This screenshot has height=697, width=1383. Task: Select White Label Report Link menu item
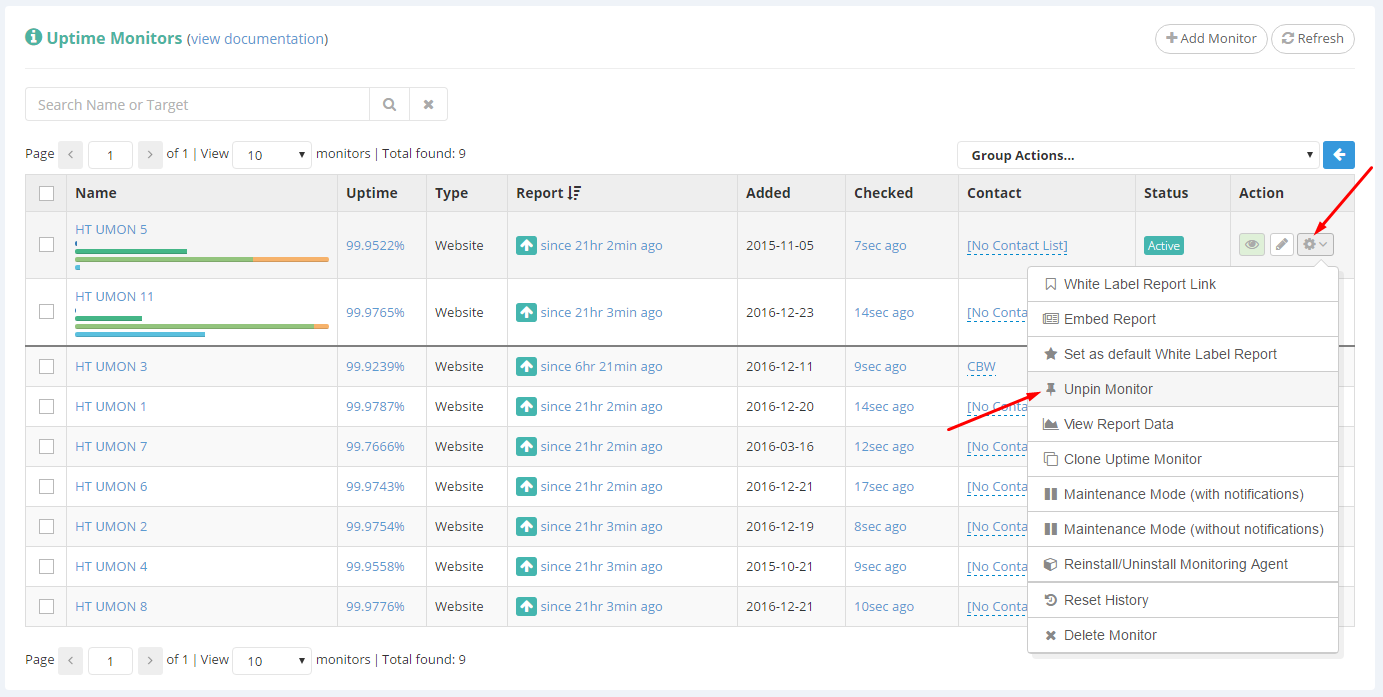pyautogui.click(x=1183, y=284)
